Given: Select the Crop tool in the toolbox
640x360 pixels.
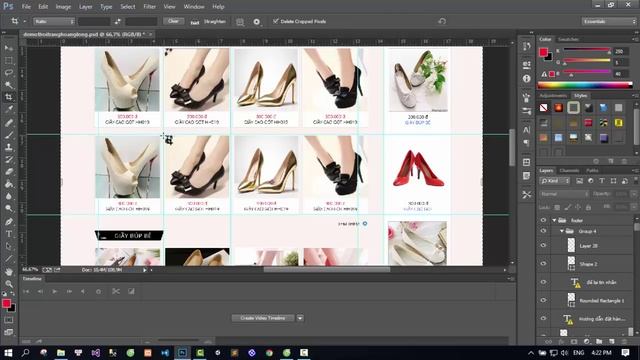Looking at the screenshot, I should coord(9,97).
